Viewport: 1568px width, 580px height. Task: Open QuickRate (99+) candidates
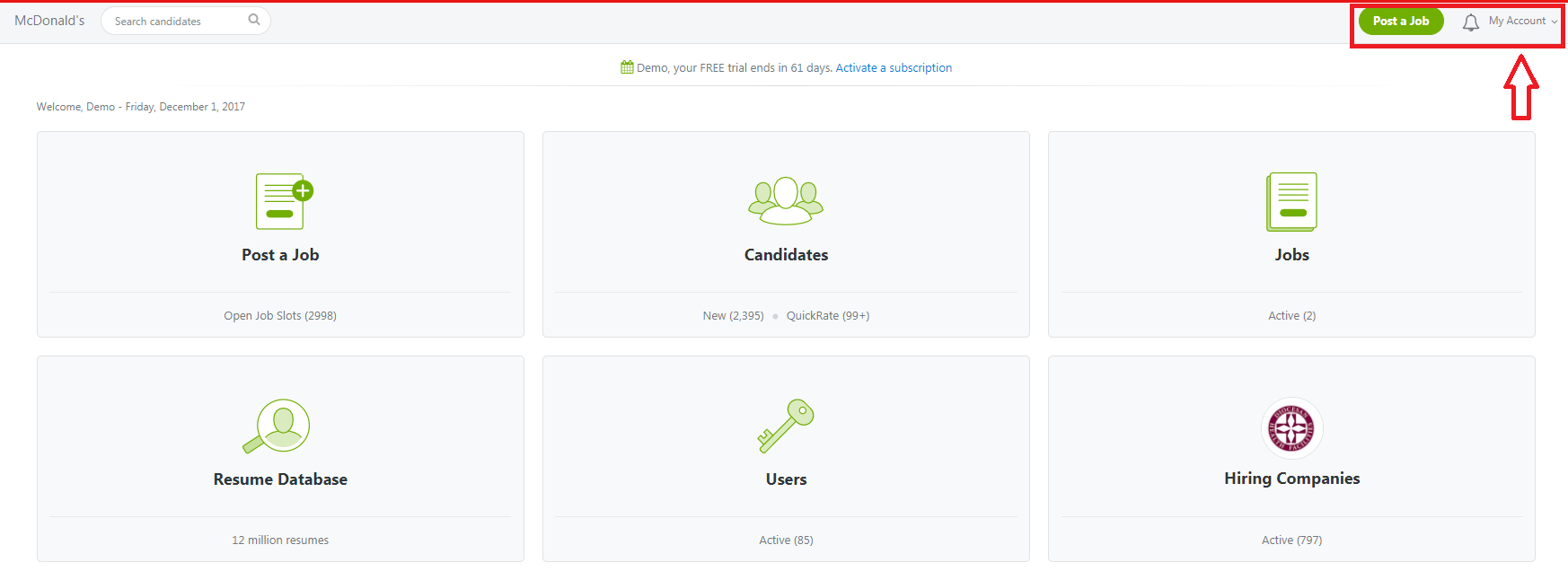[828, 316]
